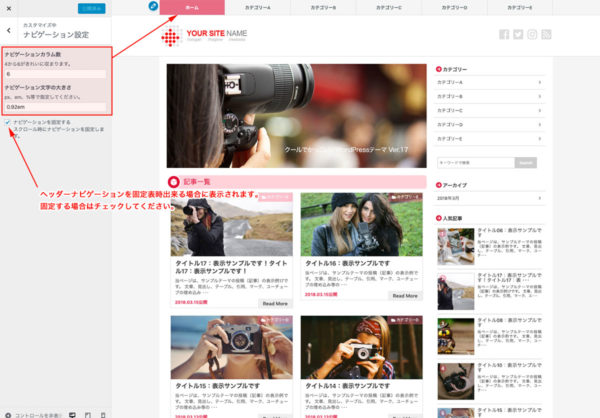Screen dimensions: 600x418
Task: Click the YOUR SITE NAME logo
Action: tap(204, 36)
